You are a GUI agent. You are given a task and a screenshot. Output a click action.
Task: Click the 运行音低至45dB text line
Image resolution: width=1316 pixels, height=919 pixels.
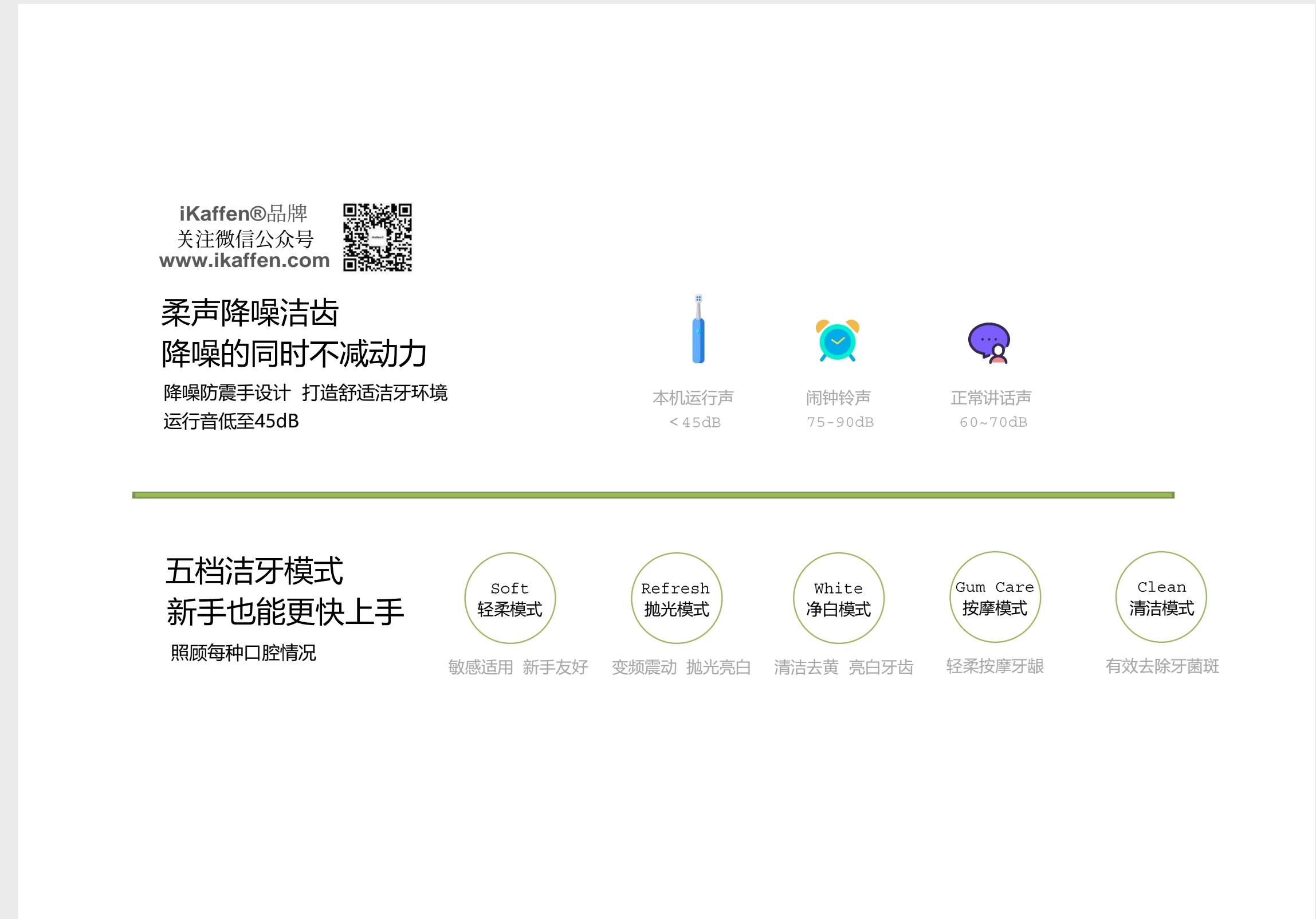(231, 421)
